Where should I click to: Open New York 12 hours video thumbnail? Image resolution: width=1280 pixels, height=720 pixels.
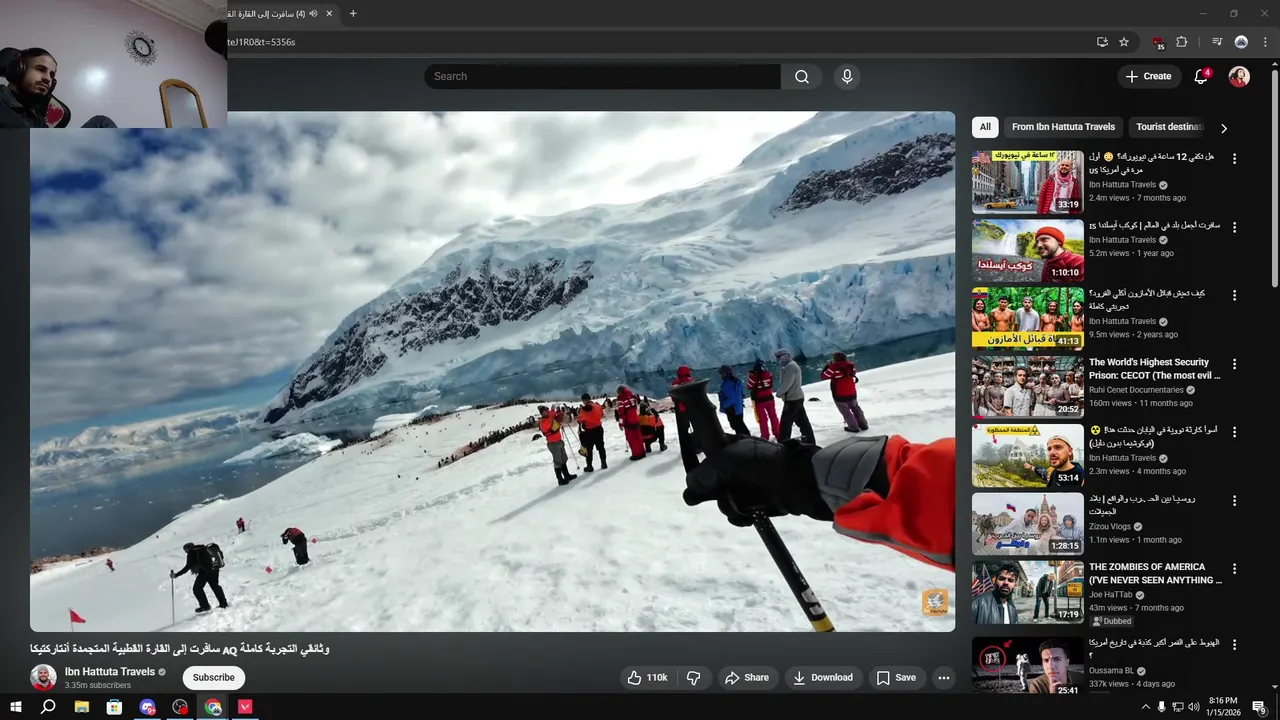(x=1027, y=182)
